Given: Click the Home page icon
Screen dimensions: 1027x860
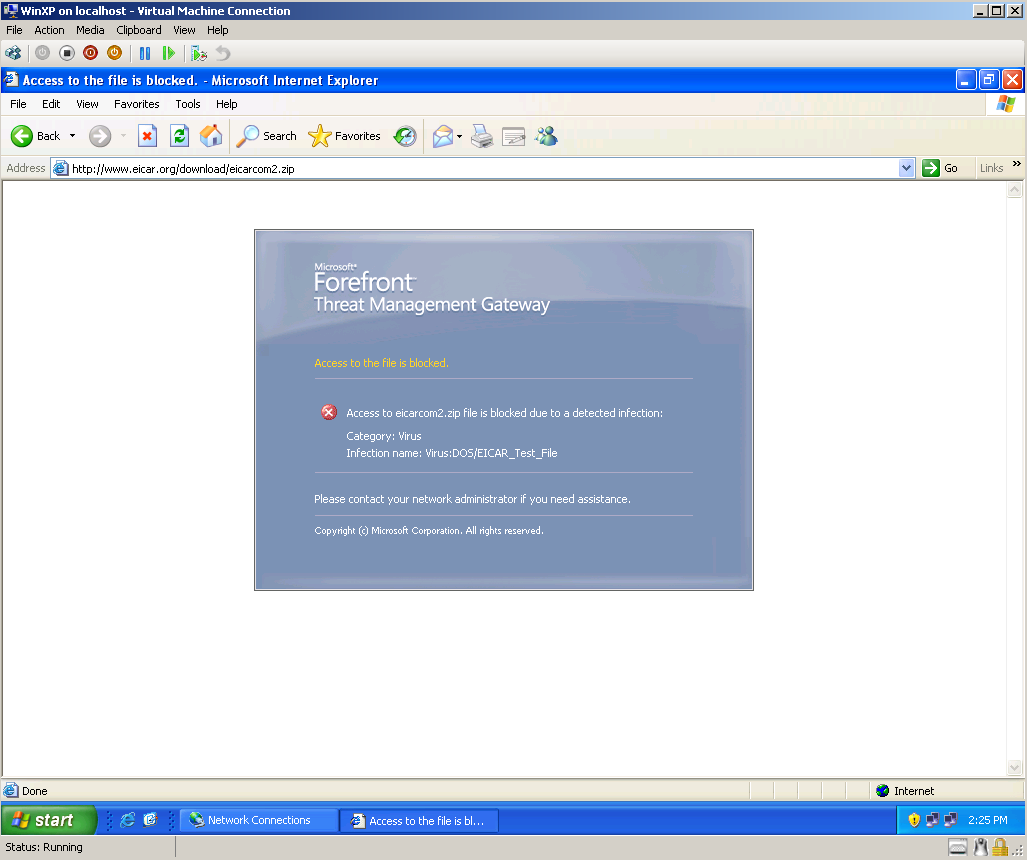Looking at the screenshot, I should tap(211, 136).
